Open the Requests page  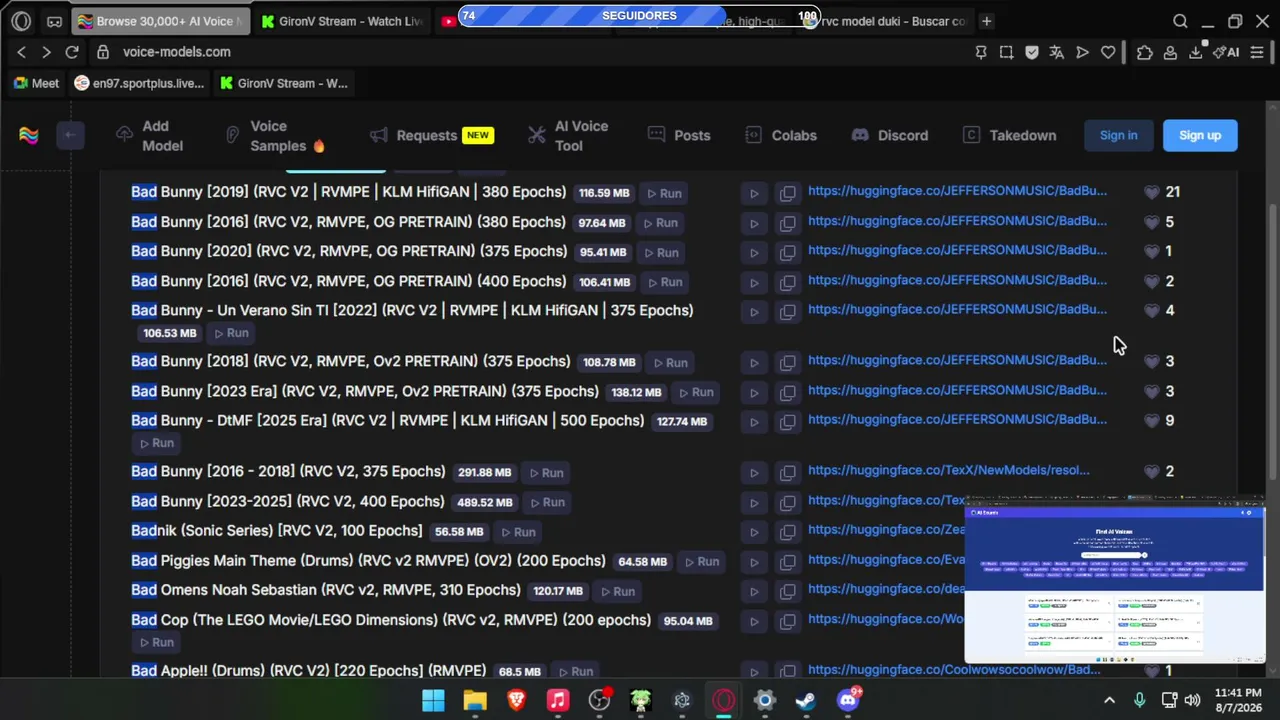click(x=431, y=135)
